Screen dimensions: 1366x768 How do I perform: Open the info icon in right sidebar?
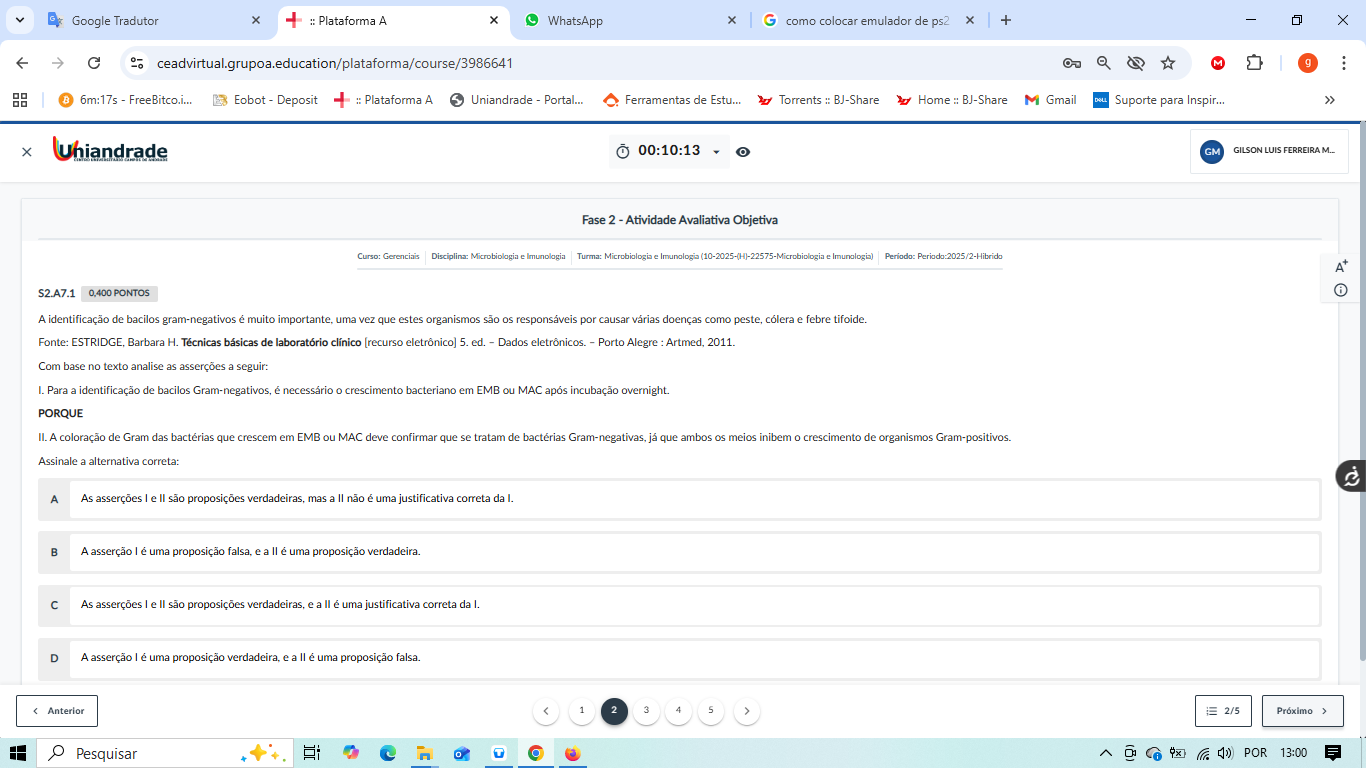pos(1341,290)
